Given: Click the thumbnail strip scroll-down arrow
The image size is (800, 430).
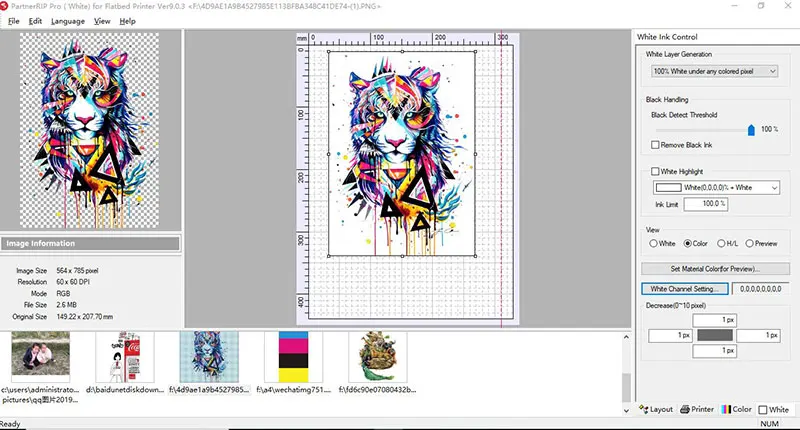Looking at the screenshot, I should click(627, 410).
